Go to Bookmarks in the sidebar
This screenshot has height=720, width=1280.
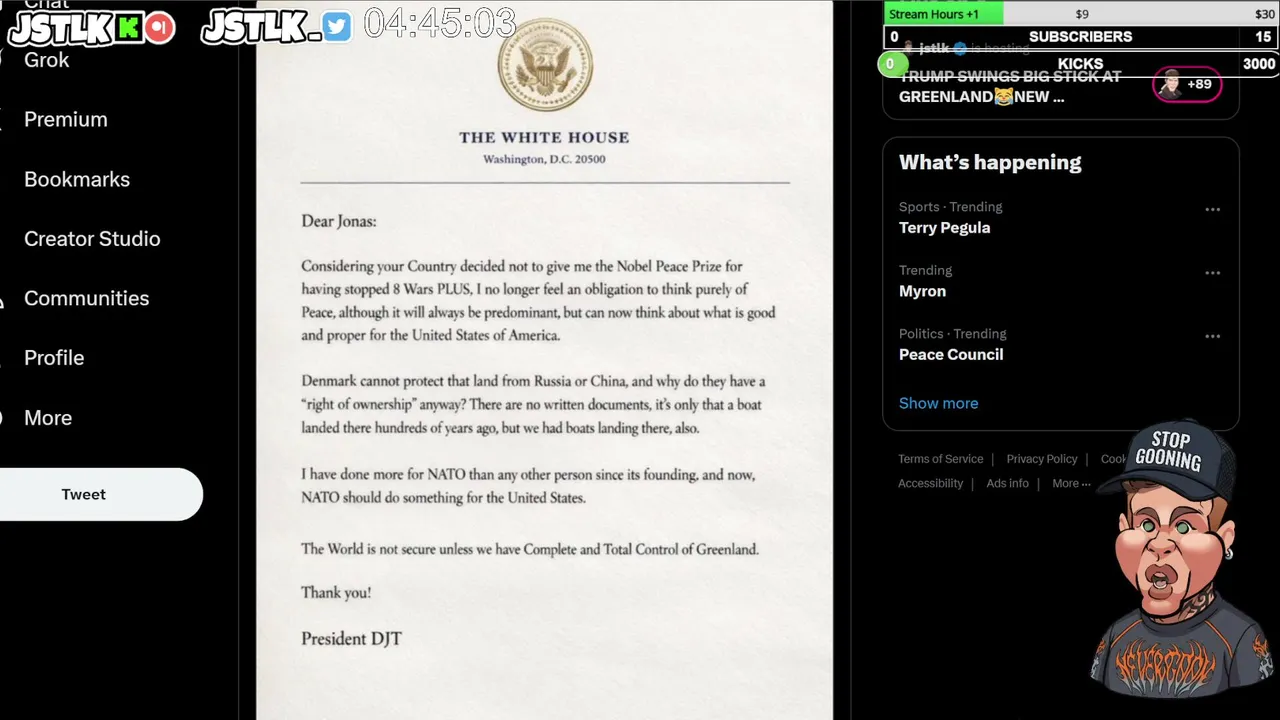click(77, 179)
